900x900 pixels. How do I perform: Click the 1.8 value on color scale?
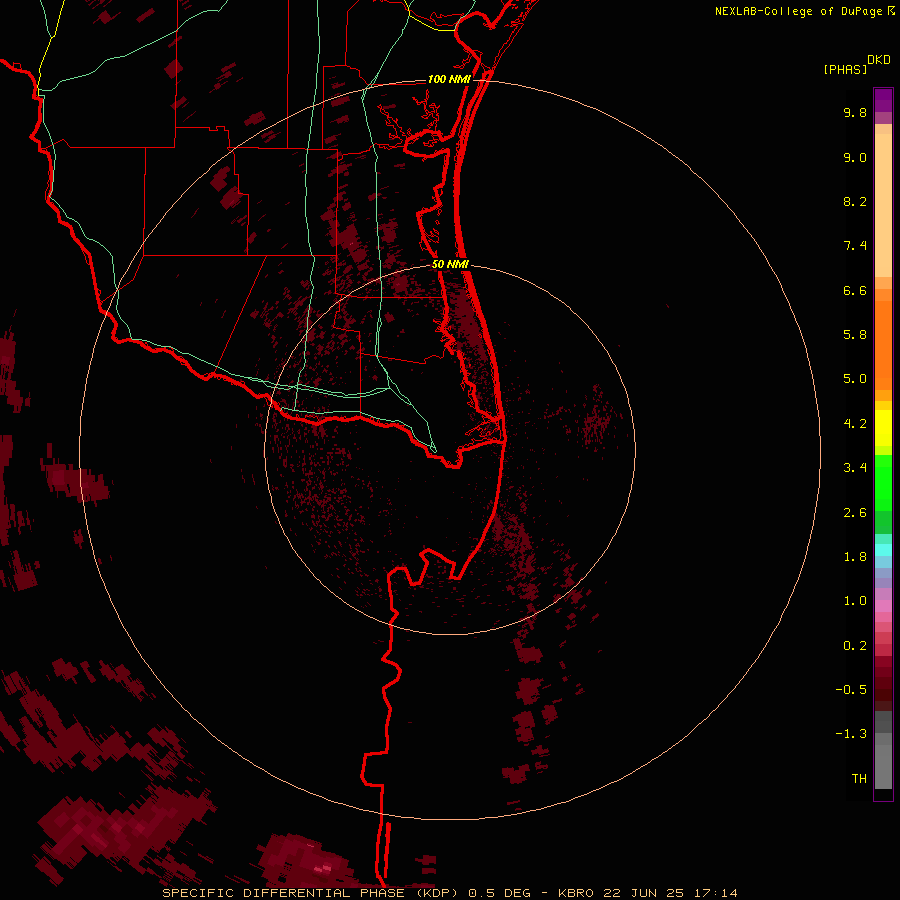coord(855,557)
